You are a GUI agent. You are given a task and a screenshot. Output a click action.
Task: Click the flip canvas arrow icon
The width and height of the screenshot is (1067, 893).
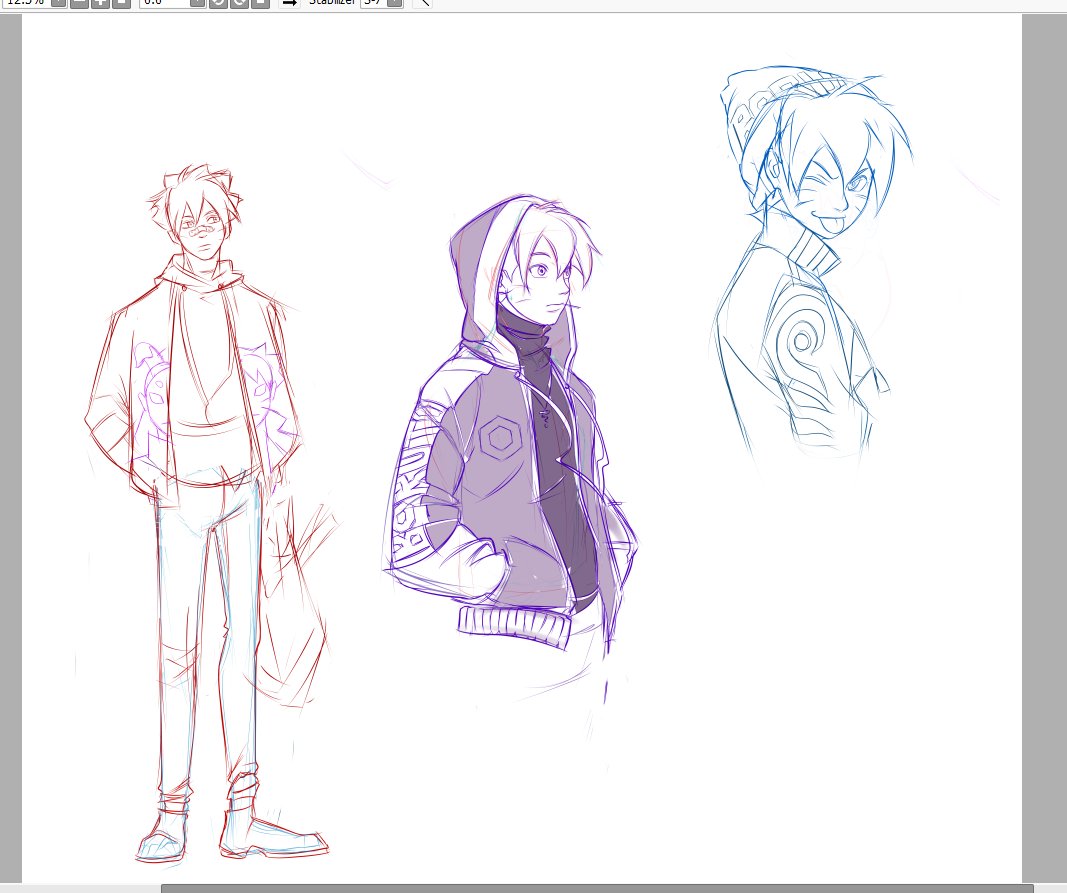(x=289, y=4)
